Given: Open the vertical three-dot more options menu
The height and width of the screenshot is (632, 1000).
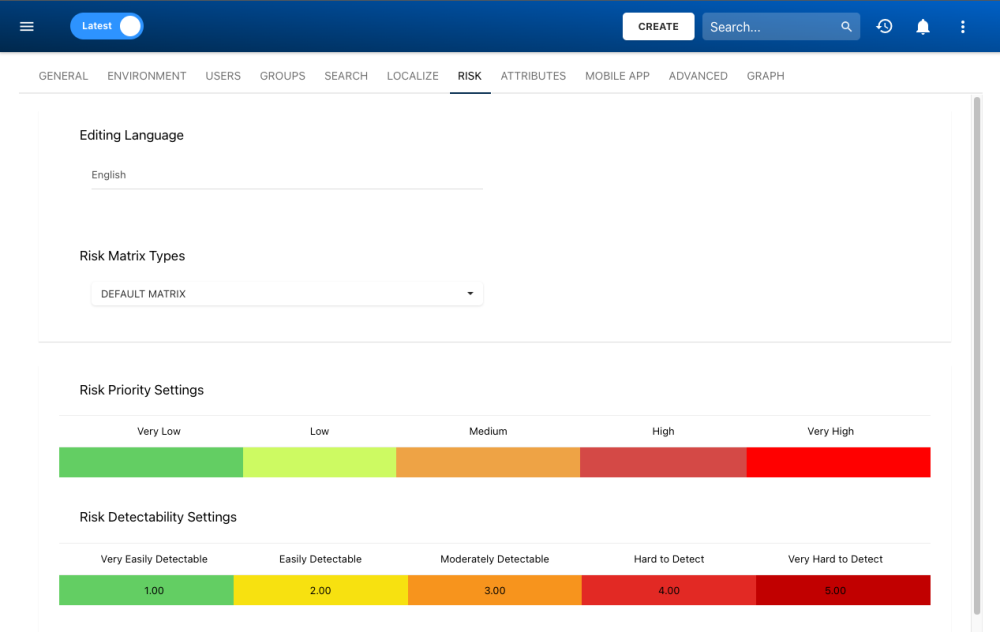Looking at the screenshot, I should coord(962,27).
